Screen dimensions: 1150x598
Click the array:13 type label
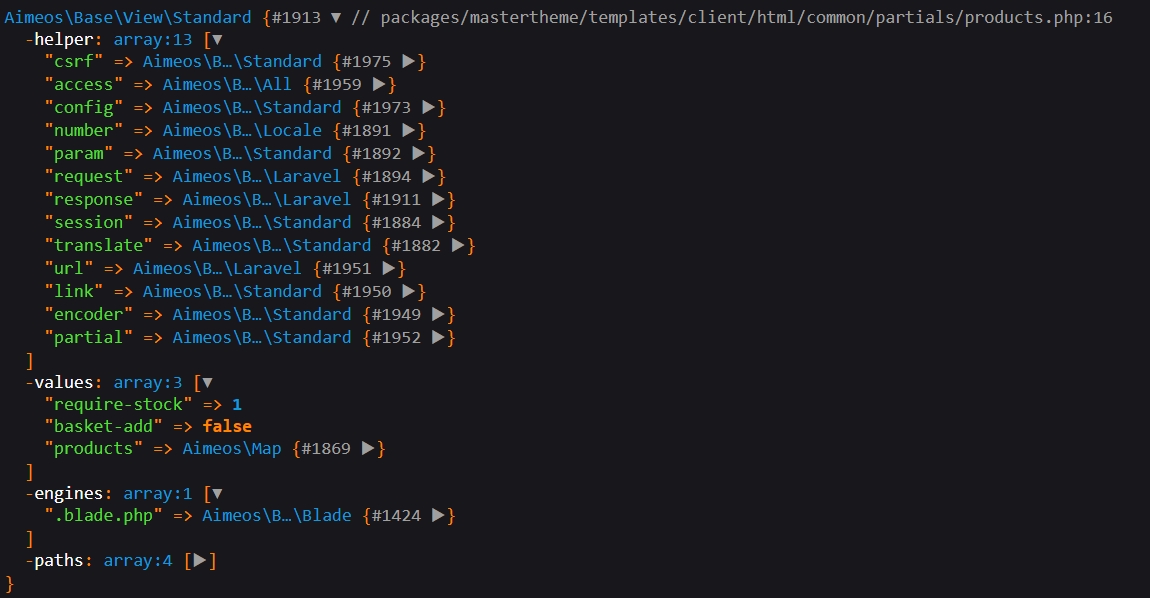(153, 40)
